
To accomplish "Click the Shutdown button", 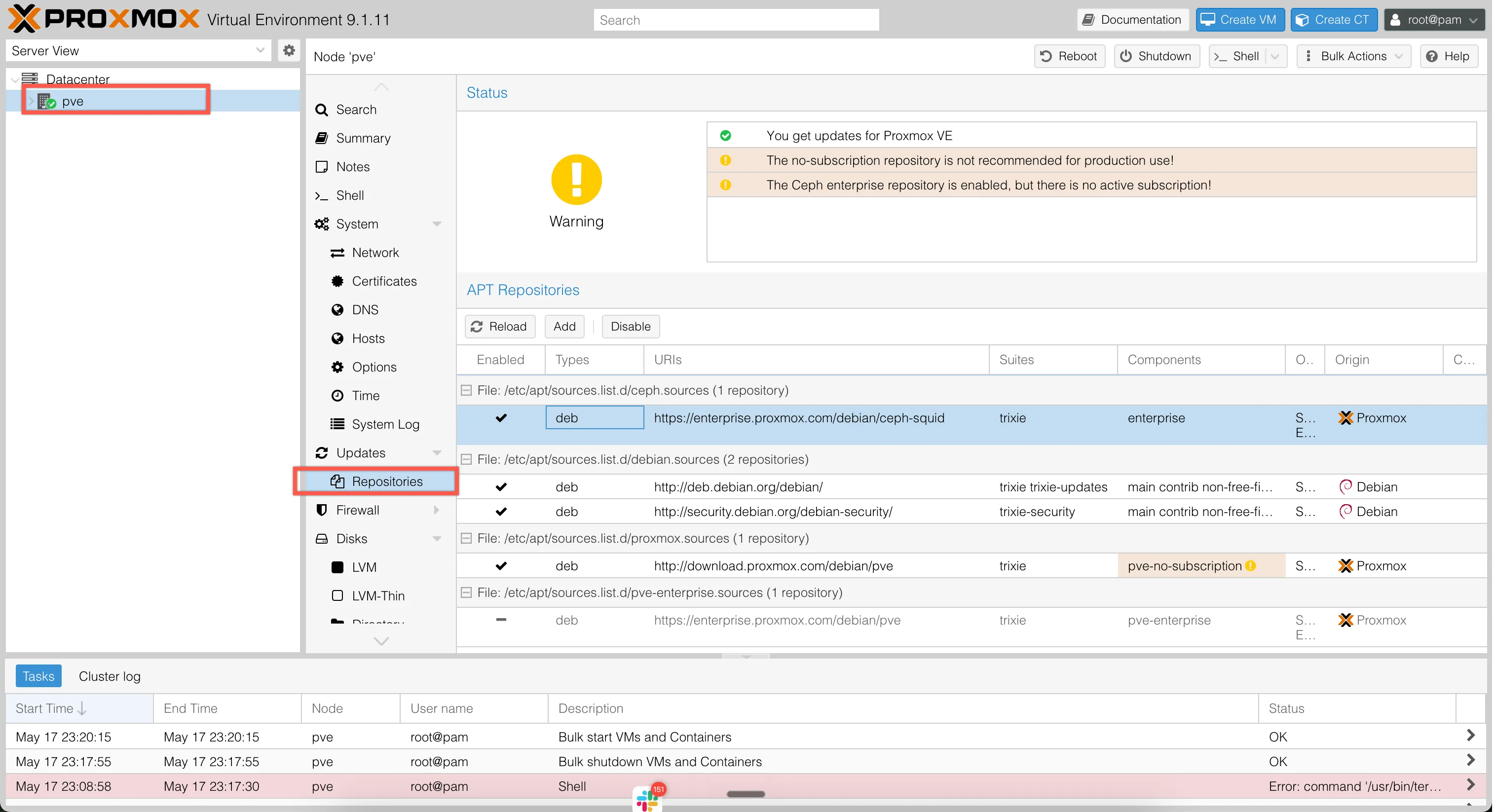I will point(1157,56).
